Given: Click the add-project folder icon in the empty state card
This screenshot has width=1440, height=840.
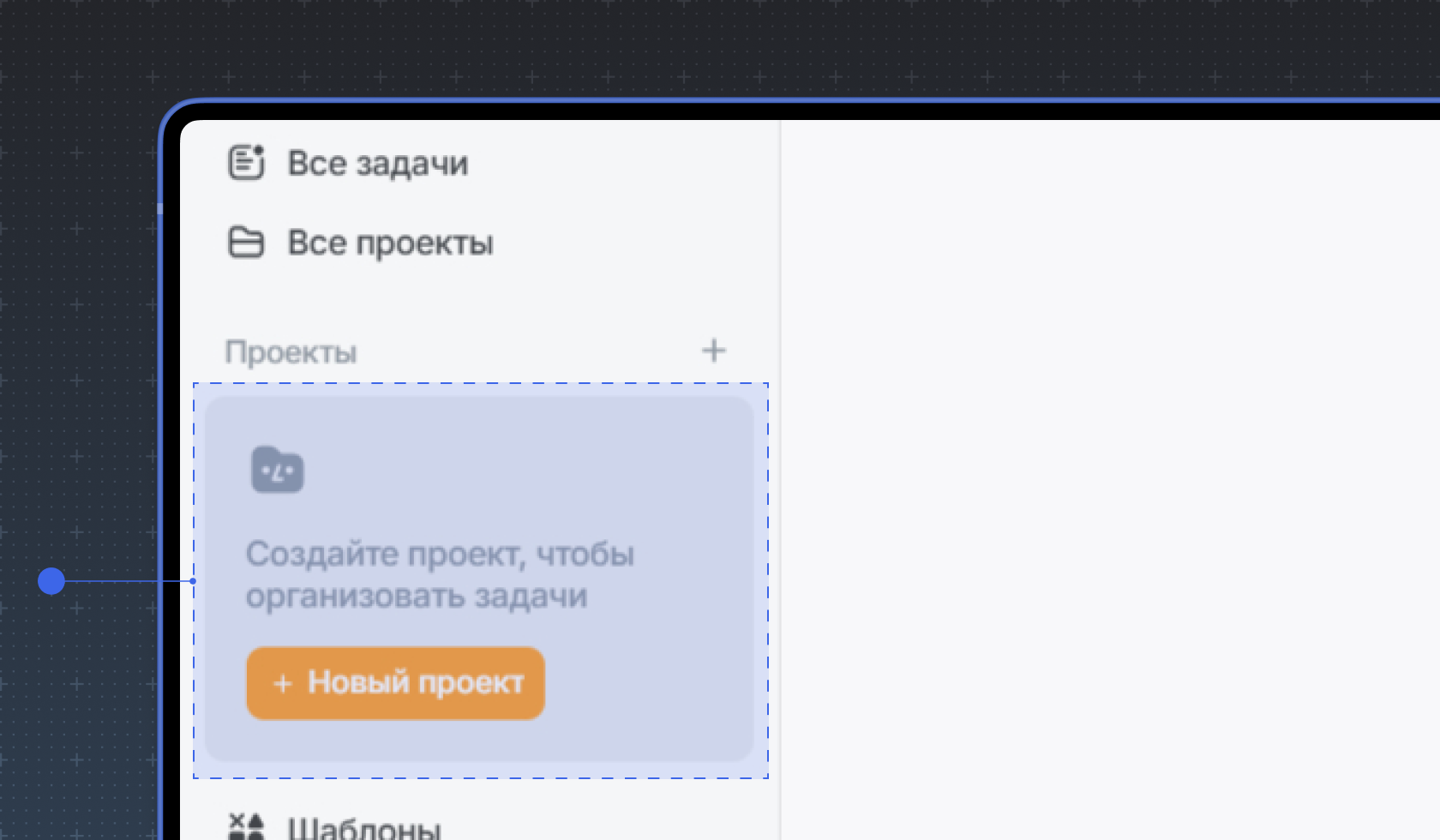Looking at the screenshot, I should tap(276, 469).
